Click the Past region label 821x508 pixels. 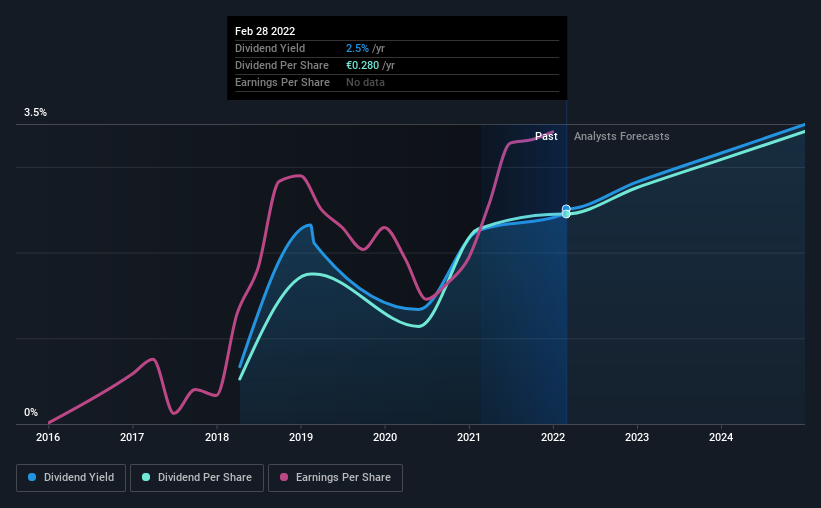546,136
